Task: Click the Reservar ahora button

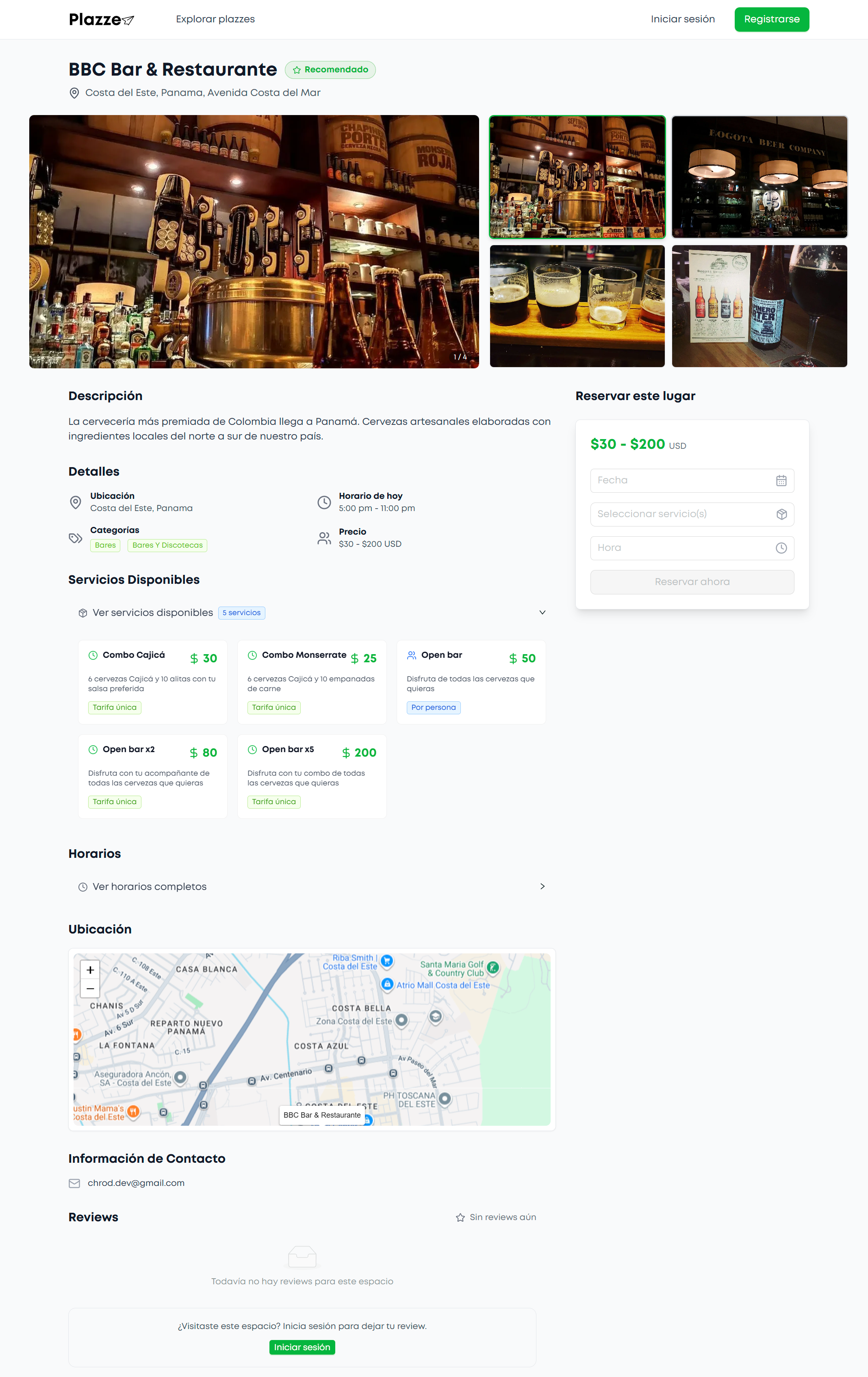Action: tap(692, 582)
